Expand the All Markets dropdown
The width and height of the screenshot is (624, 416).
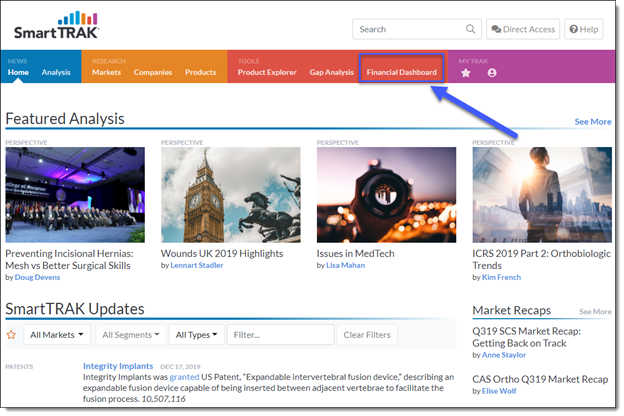[x=57, y=335]
